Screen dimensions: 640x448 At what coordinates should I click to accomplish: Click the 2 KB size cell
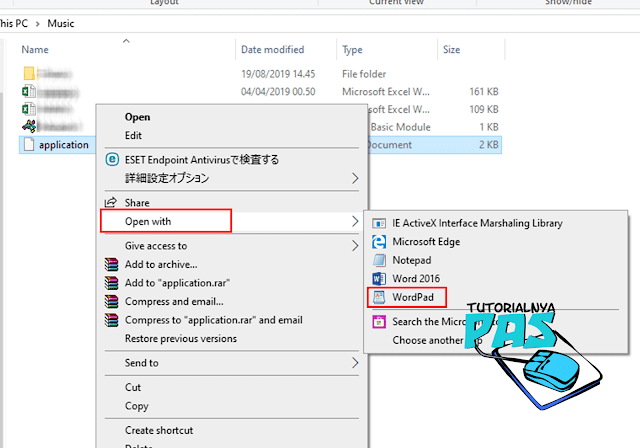(x=489, y=145)
